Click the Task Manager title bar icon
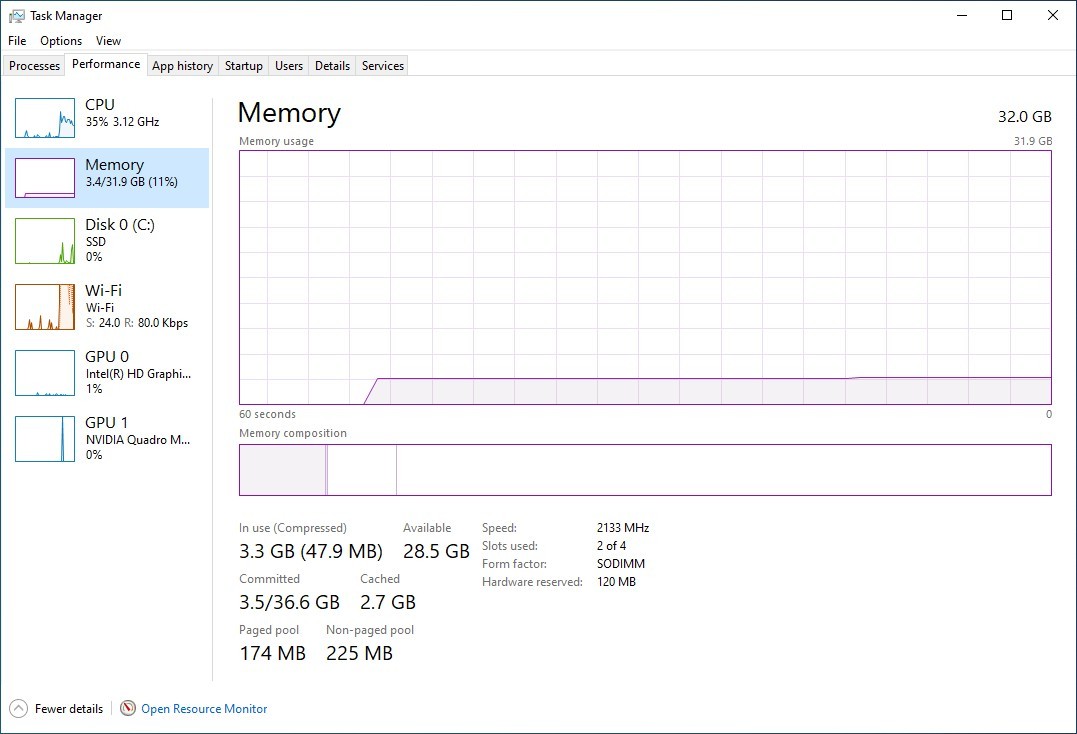 pos(16,16)
